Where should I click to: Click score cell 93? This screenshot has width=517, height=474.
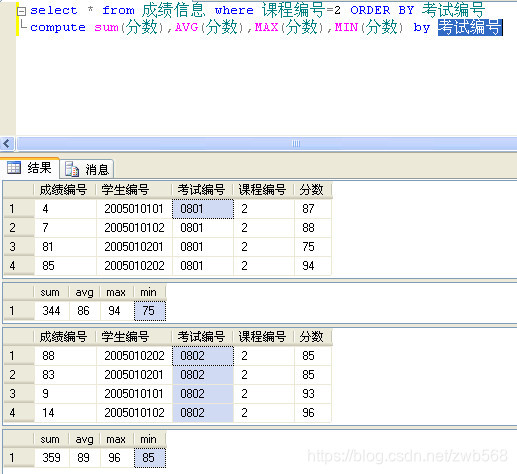[313, 394]
